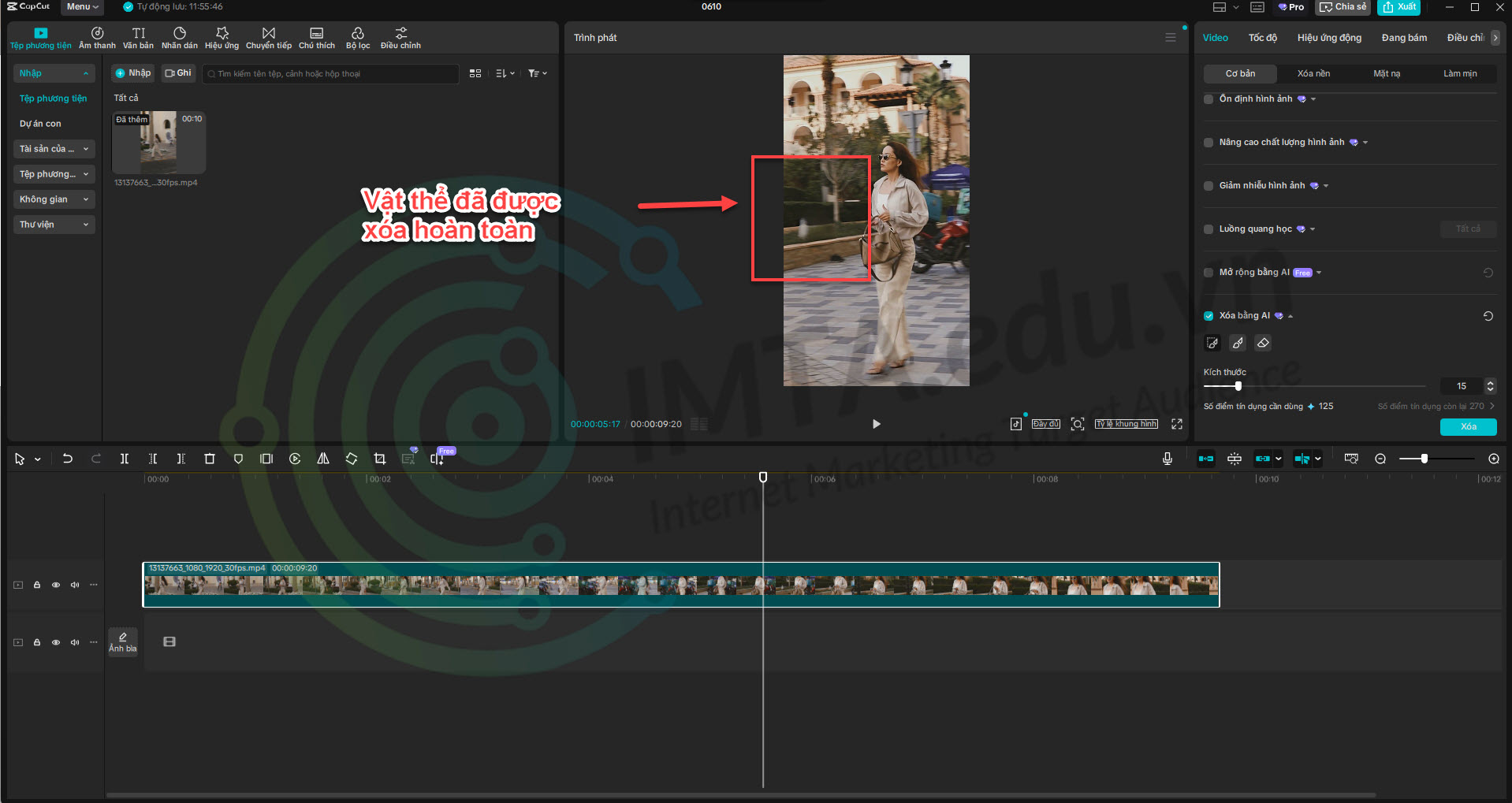Play the preview video
The image size is (1512, 803).
pyautogui.click(x=876, y=424)
